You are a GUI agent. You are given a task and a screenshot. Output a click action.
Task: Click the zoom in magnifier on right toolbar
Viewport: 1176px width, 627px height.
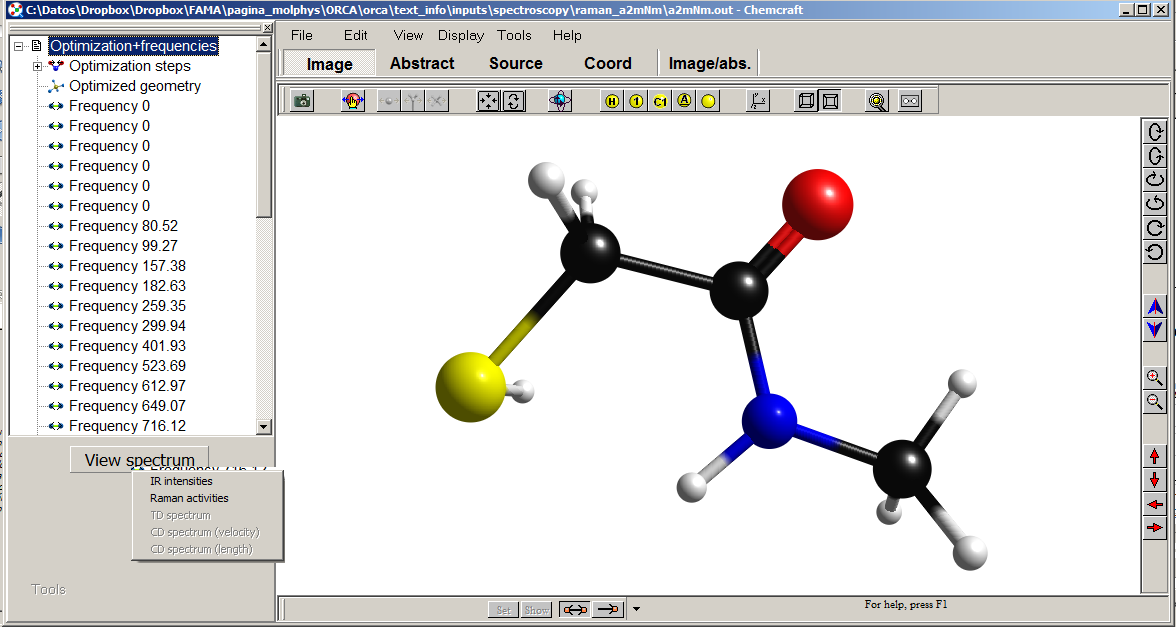point(1155,378)
